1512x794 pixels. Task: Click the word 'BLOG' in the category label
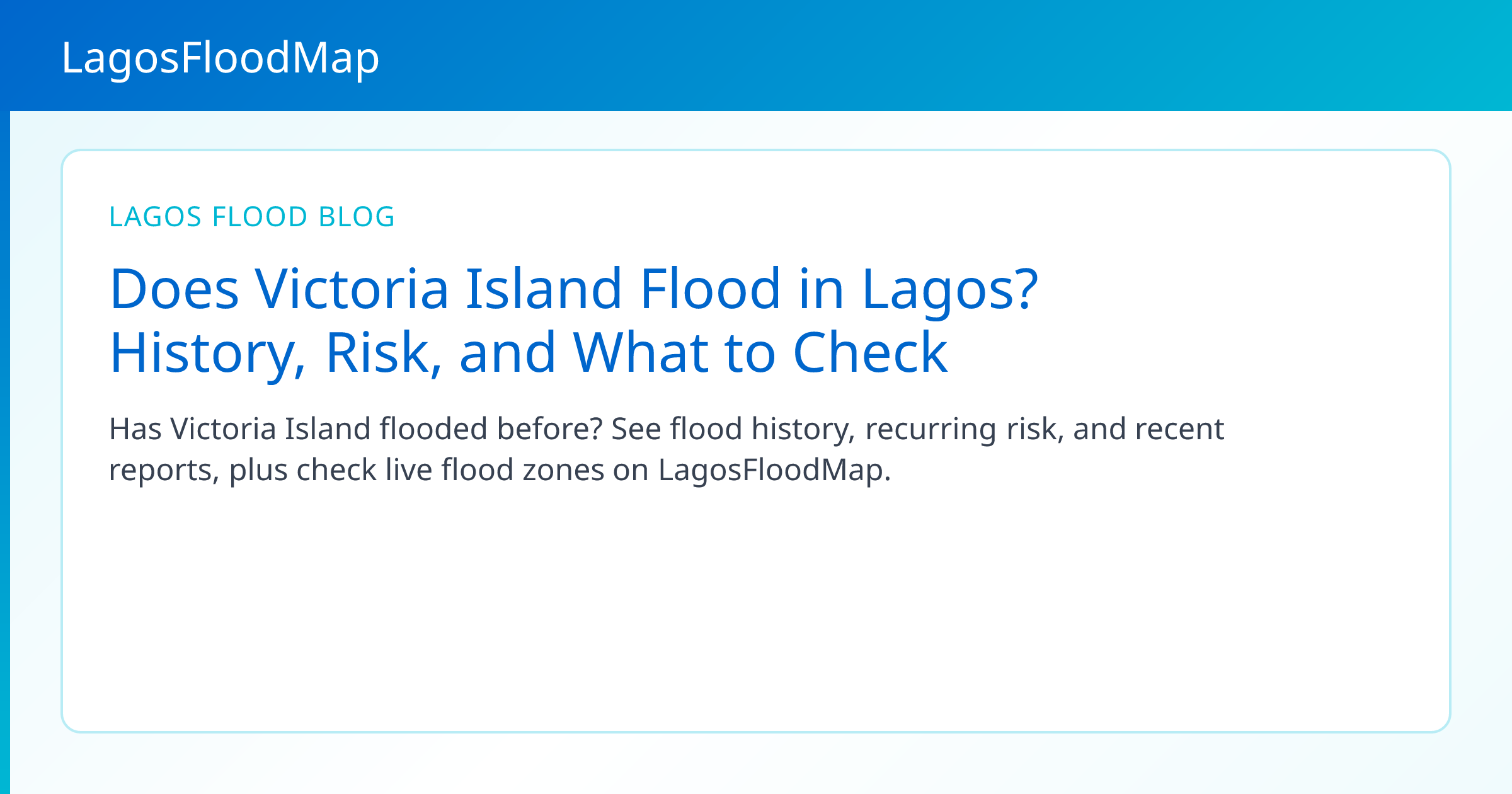pos(357,217)
